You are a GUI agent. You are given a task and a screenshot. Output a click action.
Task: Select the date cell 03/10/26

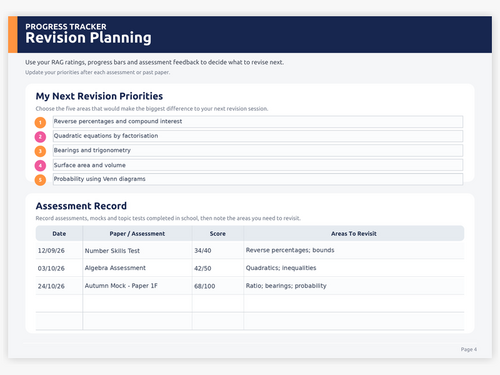coord(59,268)
